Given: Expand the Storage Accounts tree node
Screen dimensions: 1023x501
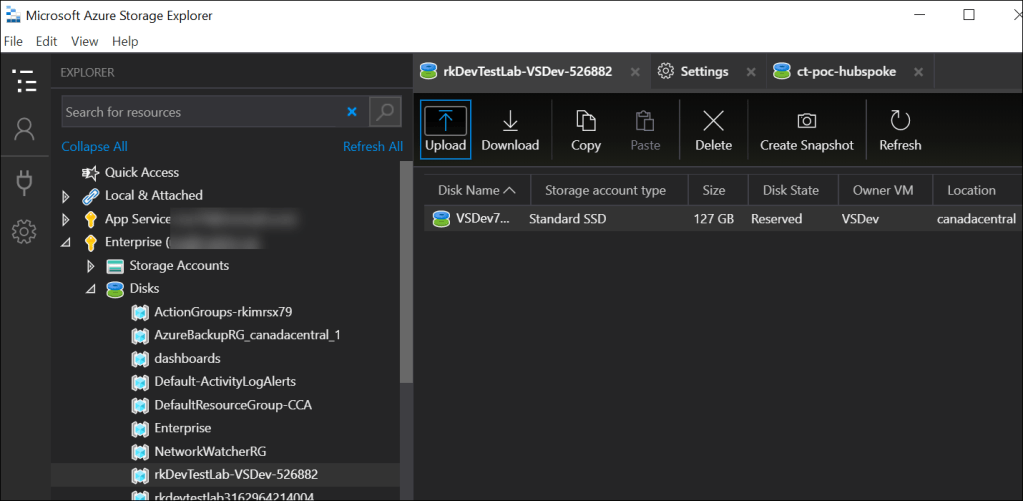Looking at the screenshot, I should coord(91,266).
